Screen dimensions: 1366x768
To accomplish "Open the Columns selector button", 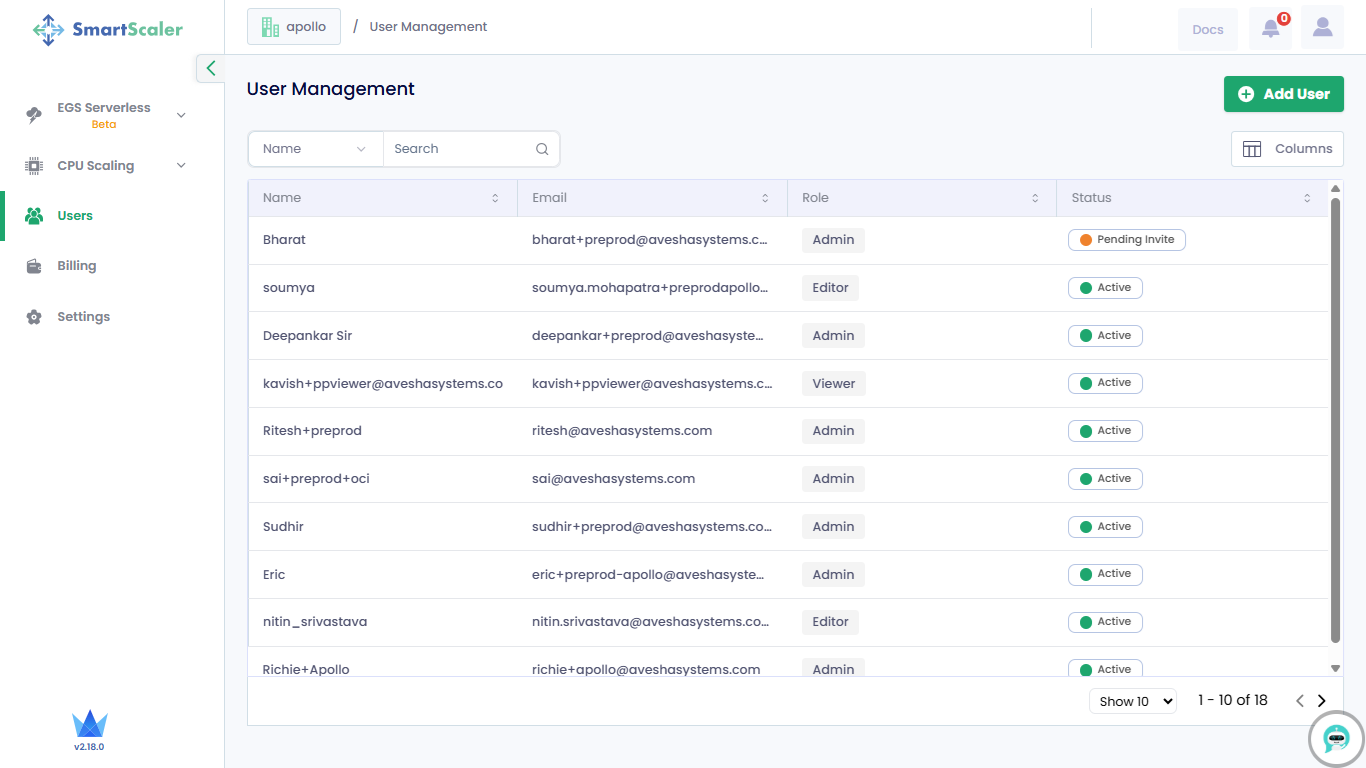I will tap(1287, 149).
